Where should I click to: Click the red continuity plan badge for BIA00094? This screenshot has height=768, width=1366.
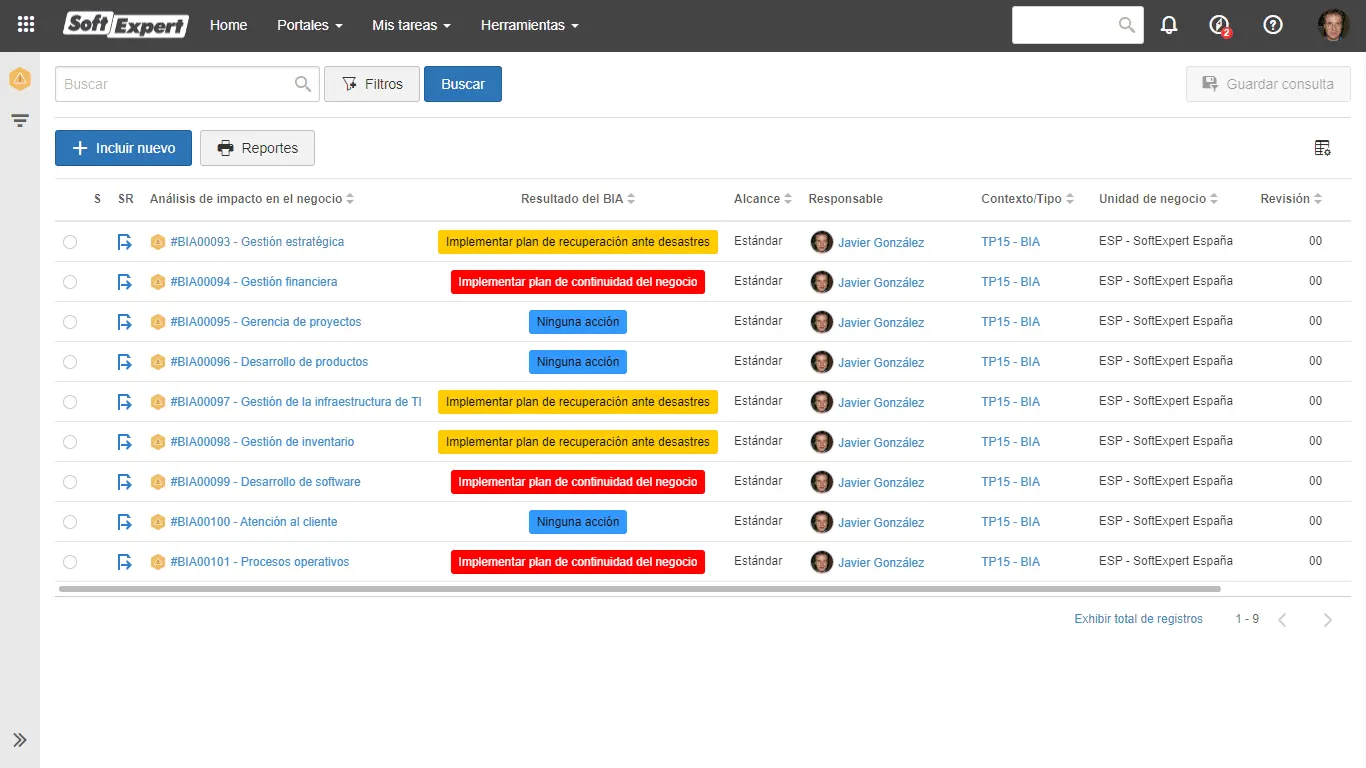(x=578, y=282)
